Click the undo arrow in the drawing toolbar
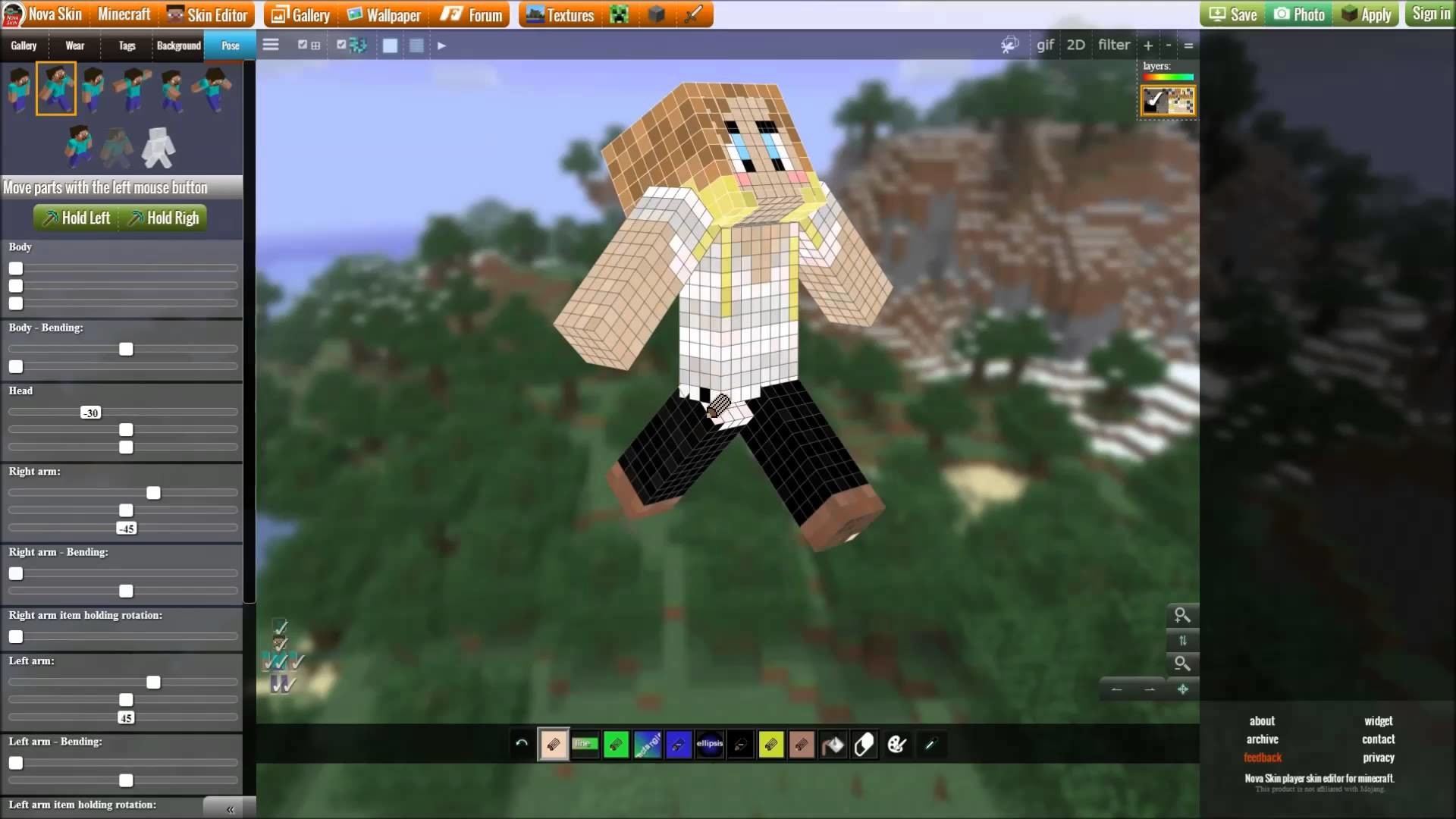The width and height of the screenshot is (1456, 819). [x=522, y=744]
